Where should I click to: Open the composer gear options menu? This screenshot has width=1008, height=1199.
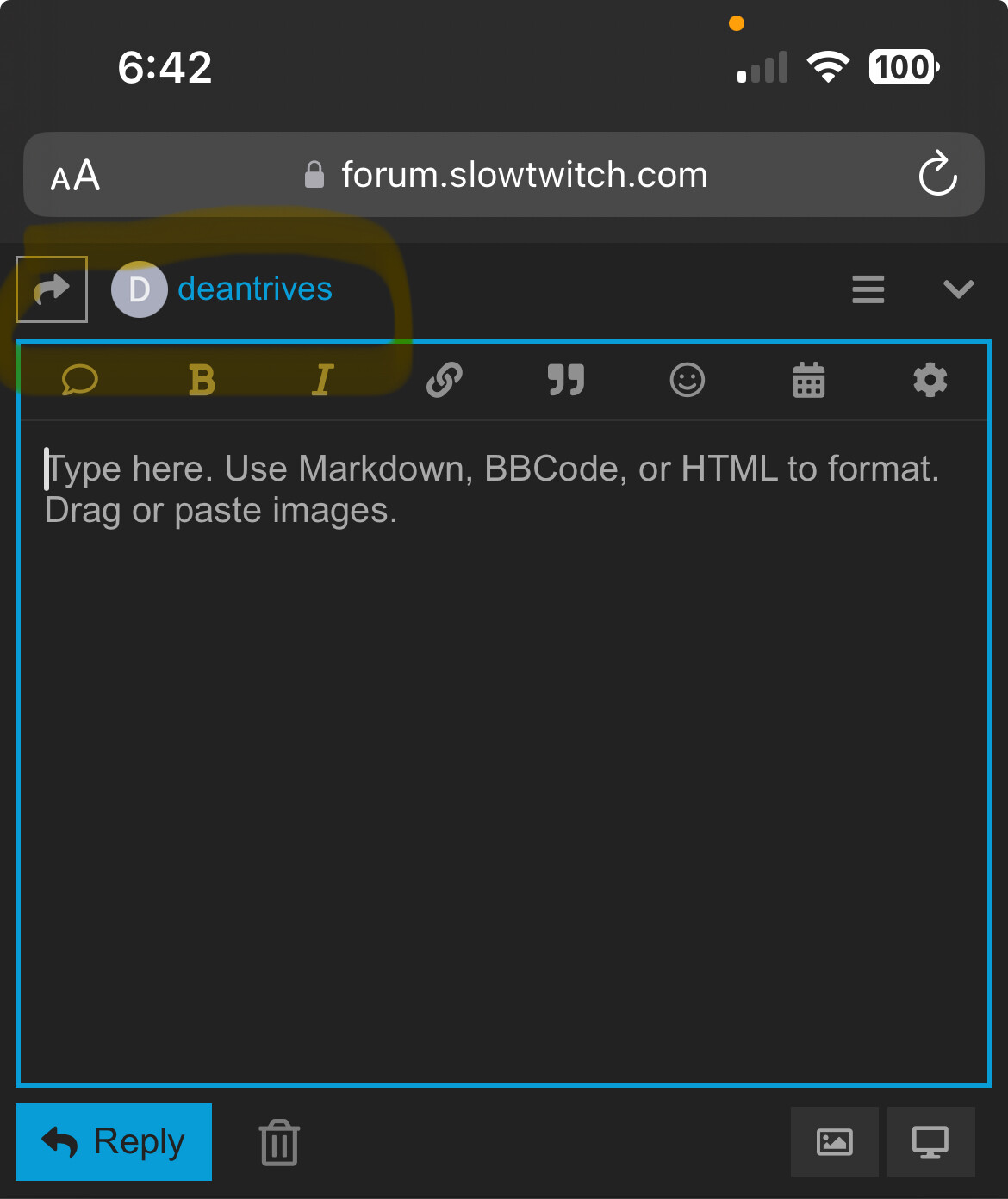click(930, 380)
